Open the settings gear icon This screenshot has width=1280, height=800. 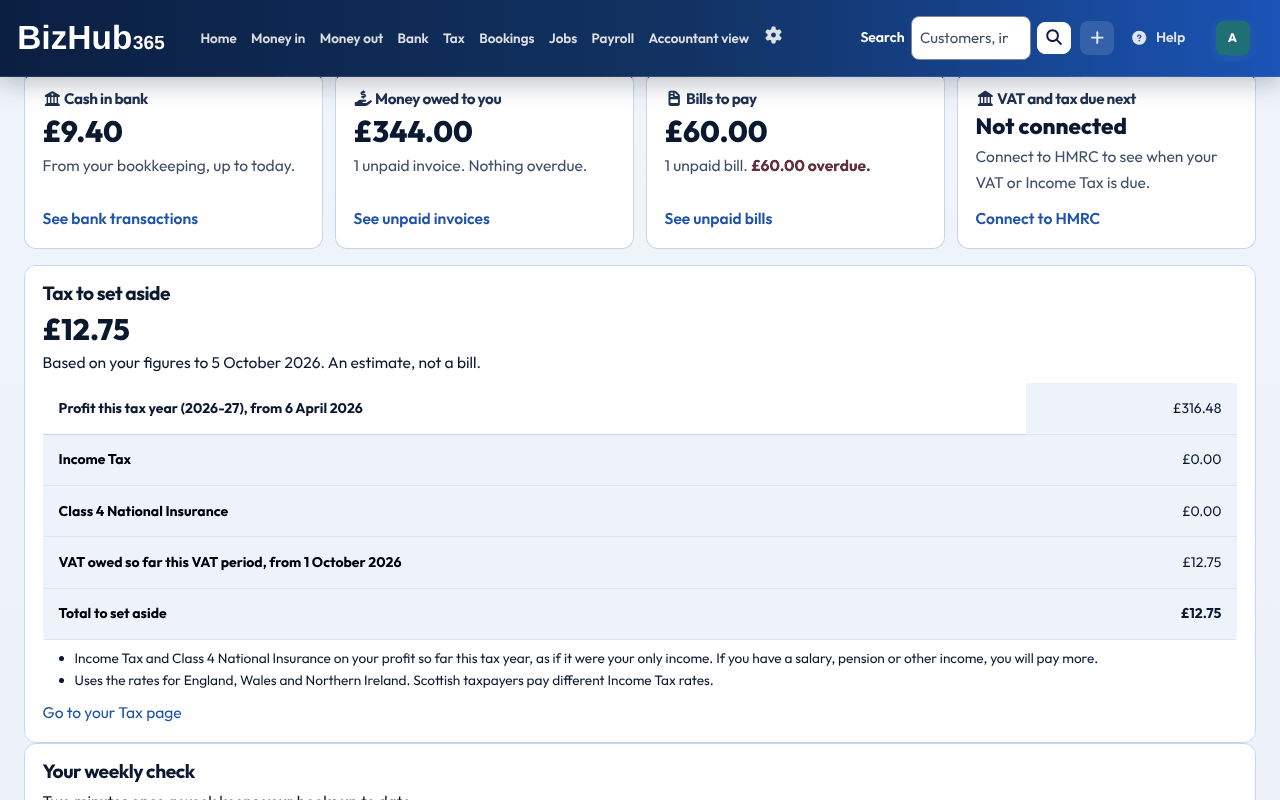click(773, 35)
